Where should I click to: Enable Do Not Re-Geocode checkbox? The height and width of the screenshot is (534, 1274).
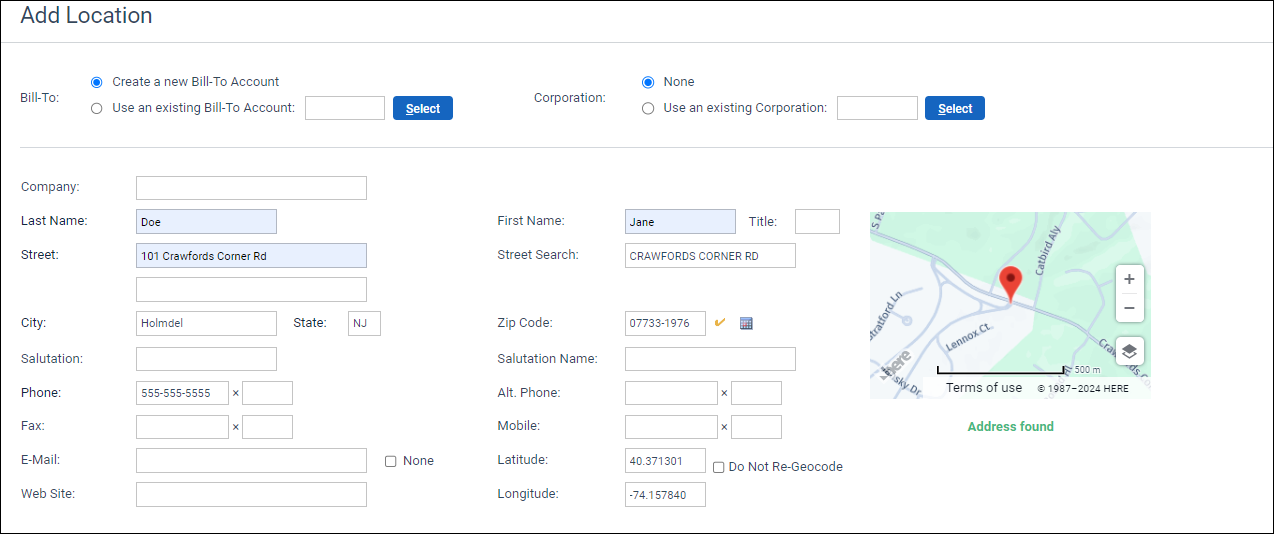tap(718, 467)
